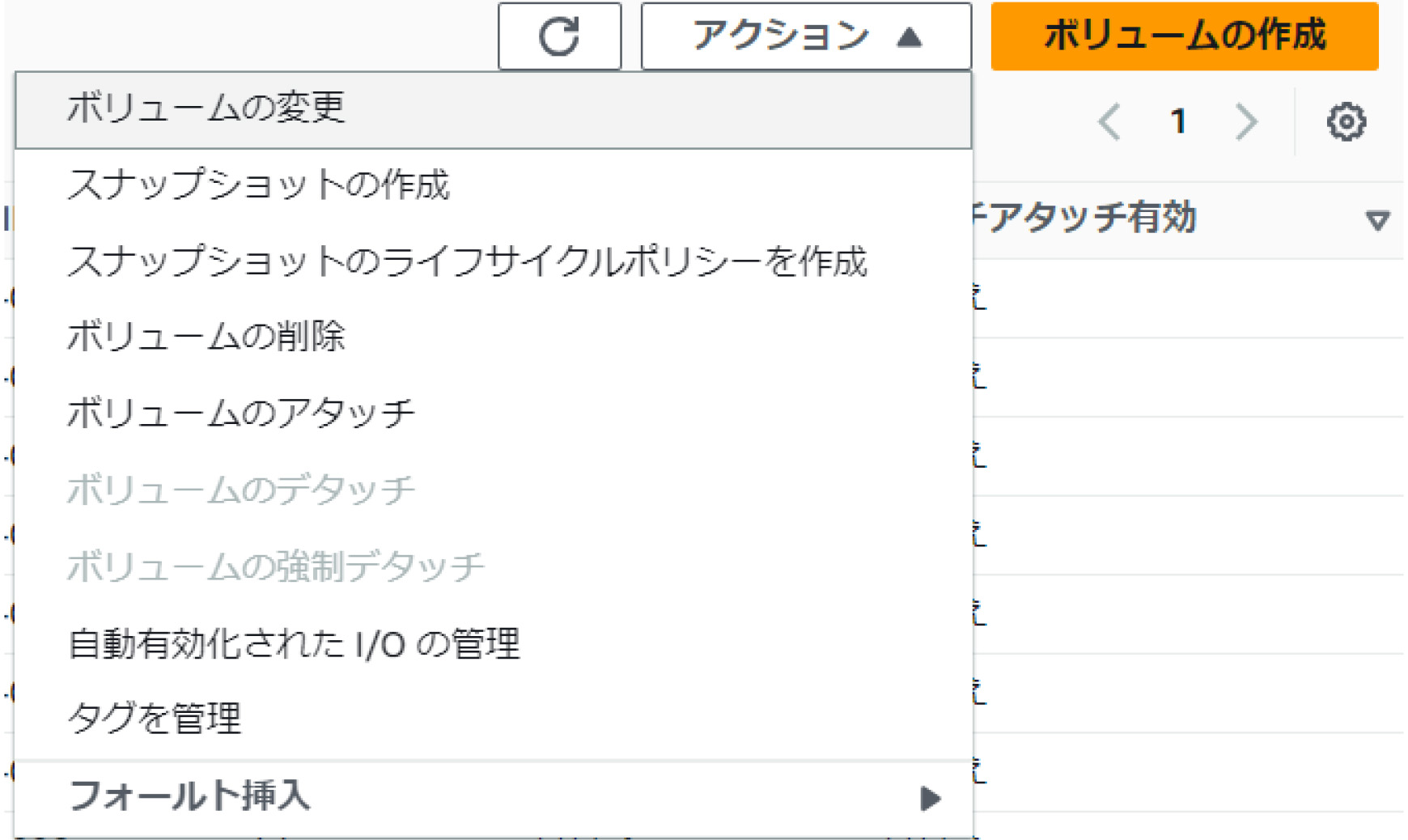Click the refresh icon button
Screen dimensions: 1408x840
pyautogui.click(x=559, y=36)
